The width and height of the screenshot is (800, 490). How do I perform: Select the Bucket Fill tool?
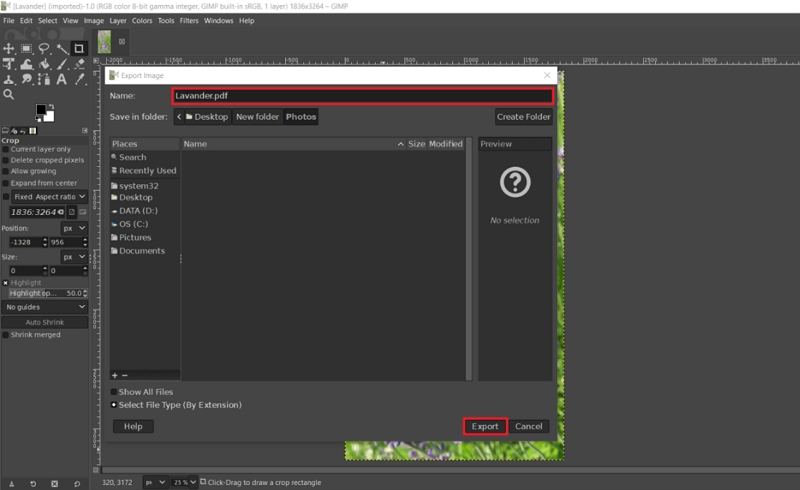click(44, 64)
